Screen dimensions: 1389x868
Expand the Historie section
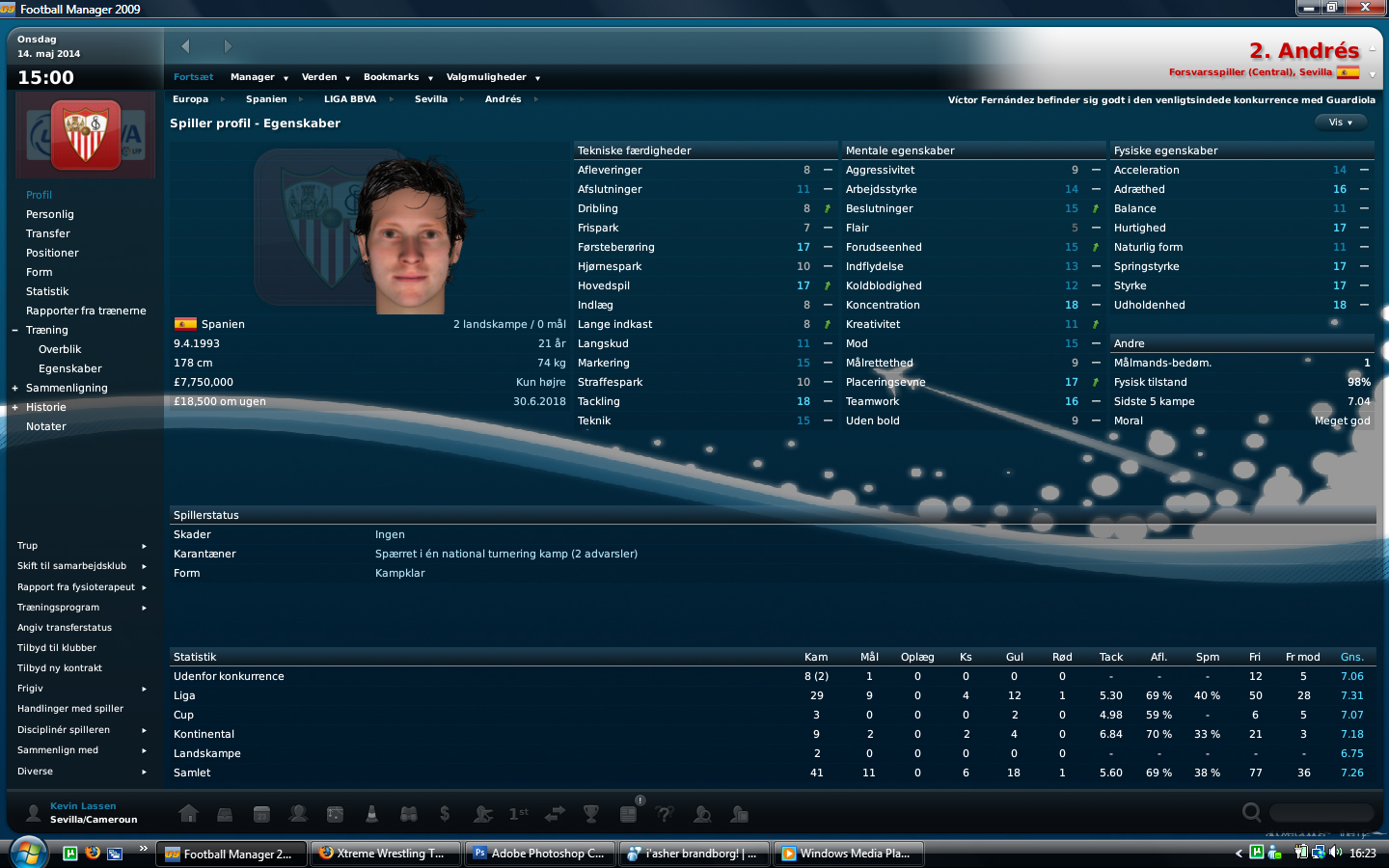14,407
